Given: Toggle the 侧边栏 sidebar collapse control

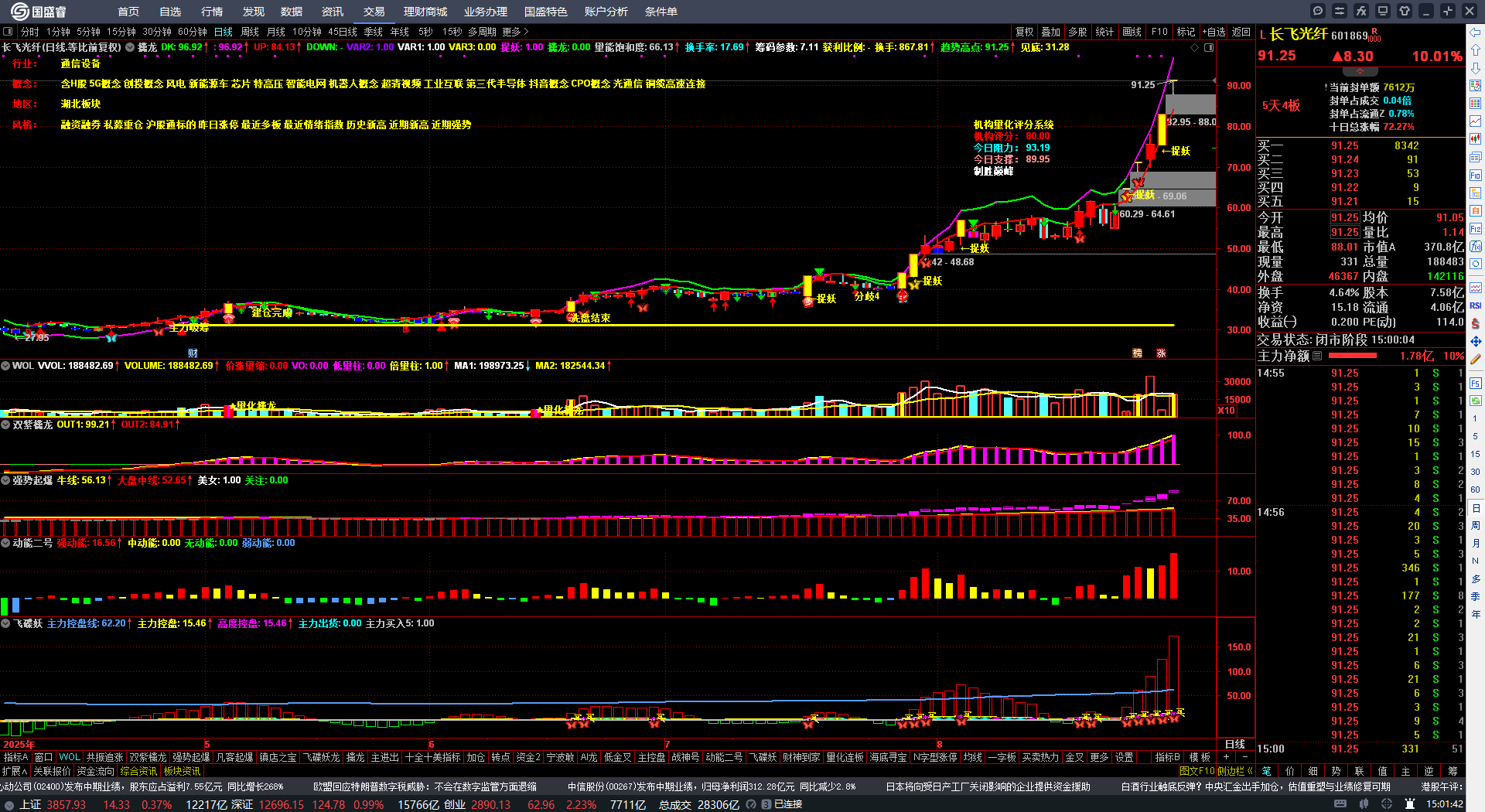Looking at the screenshot, I should pos(1235,771).
